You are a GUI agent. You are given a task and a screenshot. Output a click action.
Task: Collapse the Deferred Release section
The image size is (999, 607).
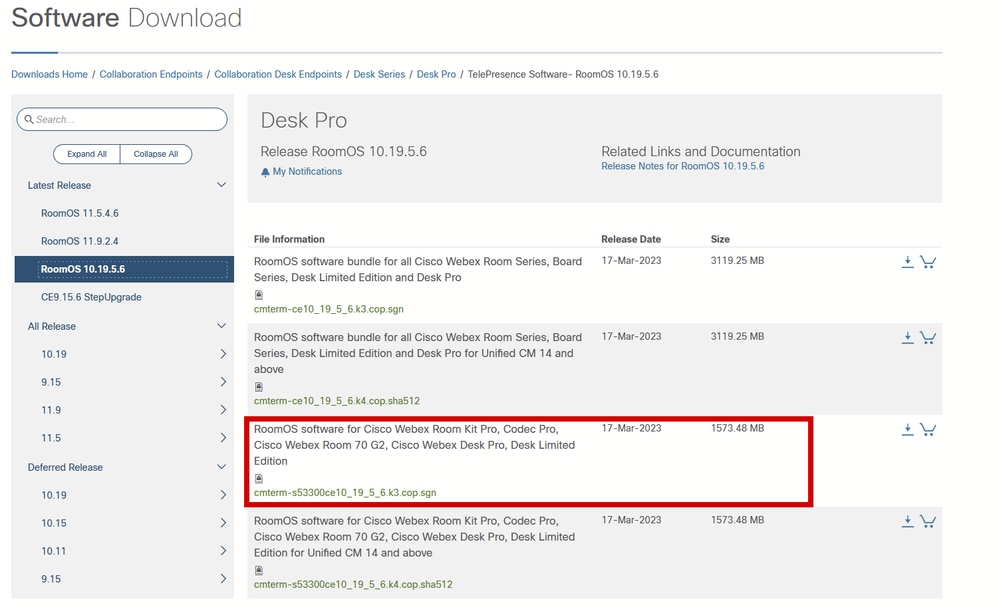point(221,466)
